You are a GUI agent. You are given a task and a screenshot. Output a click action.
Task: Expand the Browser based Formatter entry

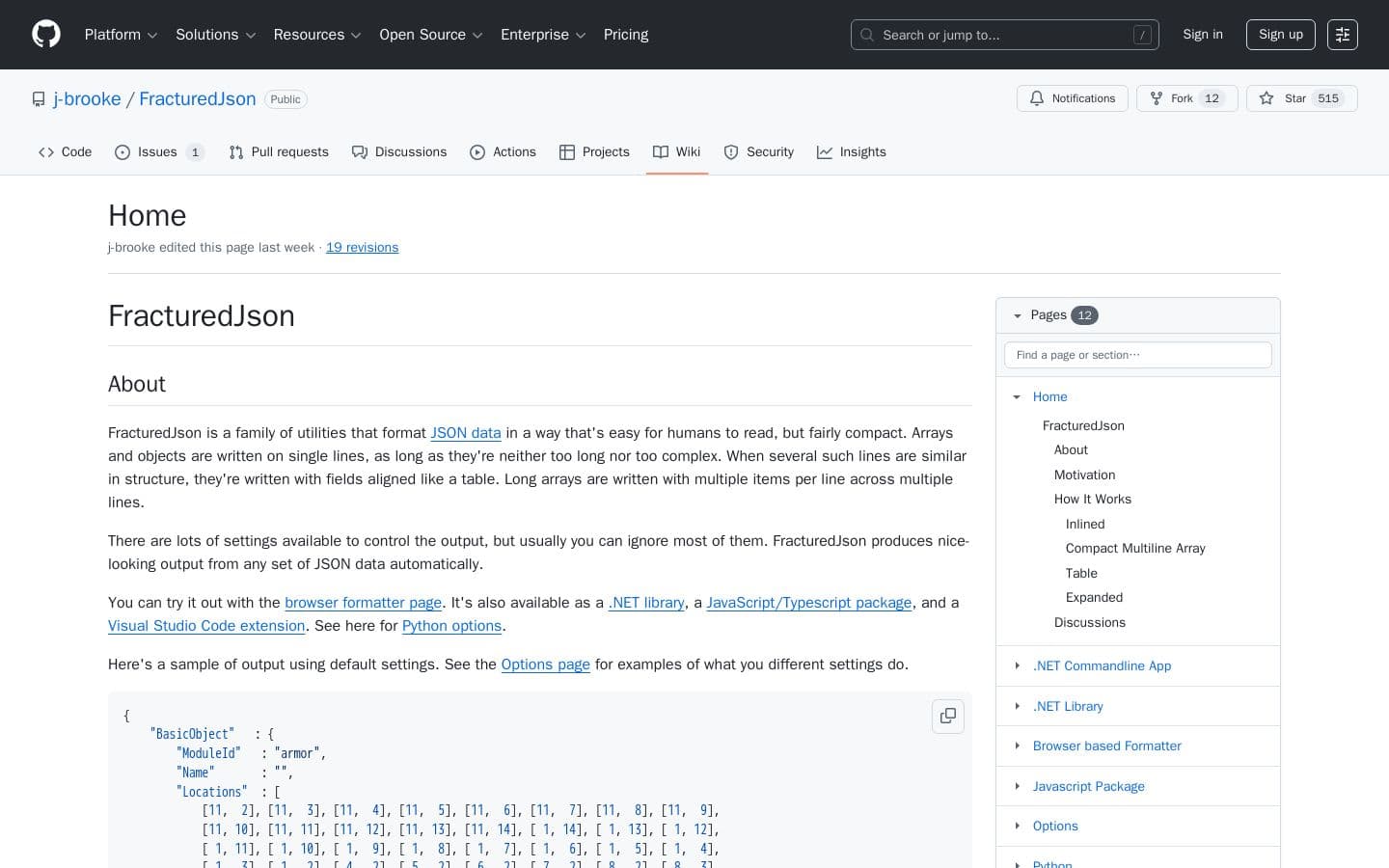(1017, 746)
